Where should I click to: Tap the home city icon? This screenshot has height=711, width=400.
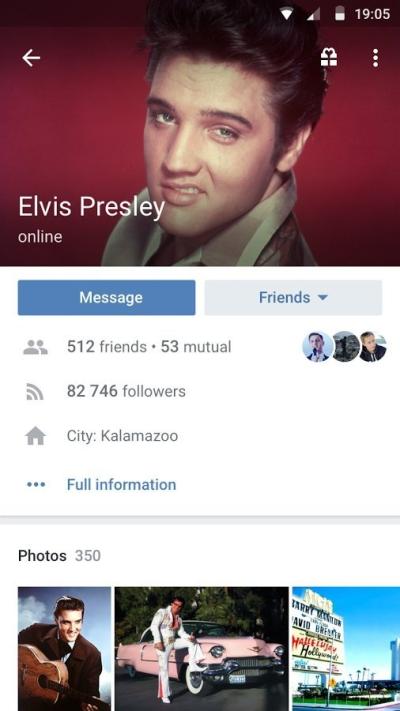tap(35, 436)
